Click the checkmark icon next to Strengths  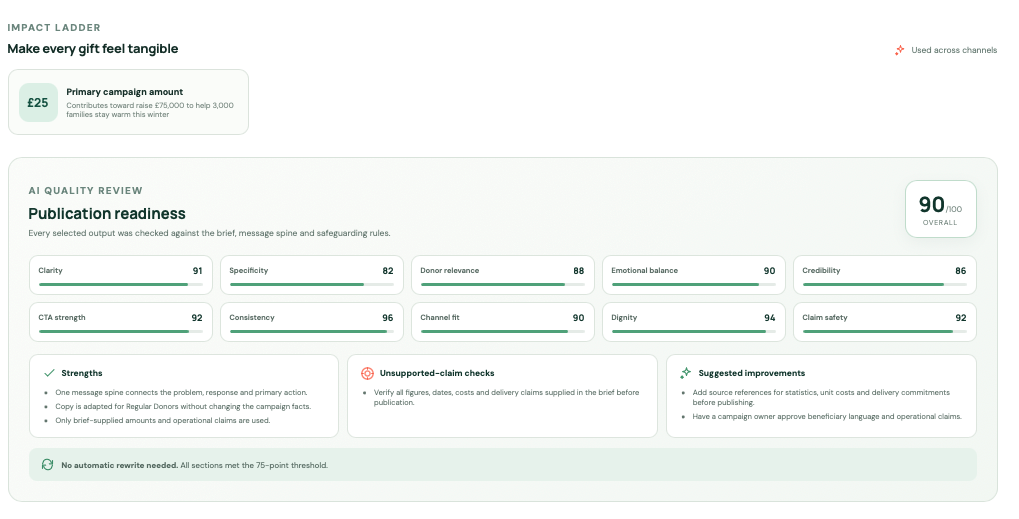pos(49,373)
